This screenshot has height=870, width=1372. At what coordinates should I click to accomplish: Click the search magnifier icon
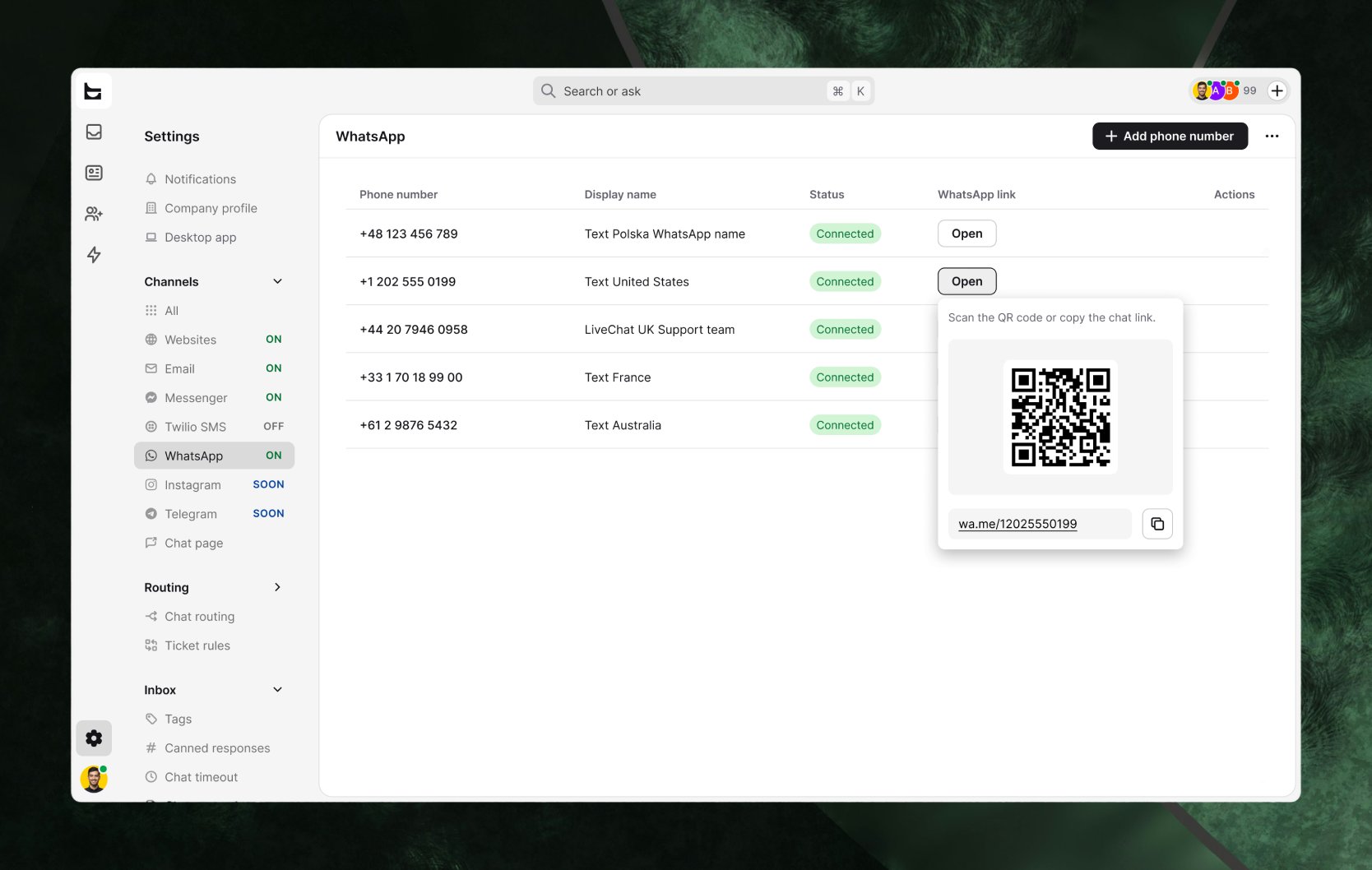(548, 91)
